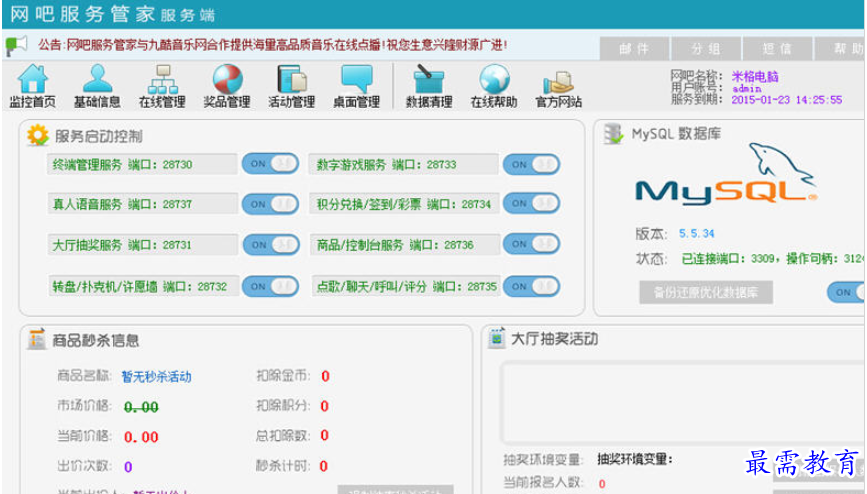This screenshot has height=494, width=867.
Task: Click the 米格电脑 netbar name
Action: click(x=755, y=76)
